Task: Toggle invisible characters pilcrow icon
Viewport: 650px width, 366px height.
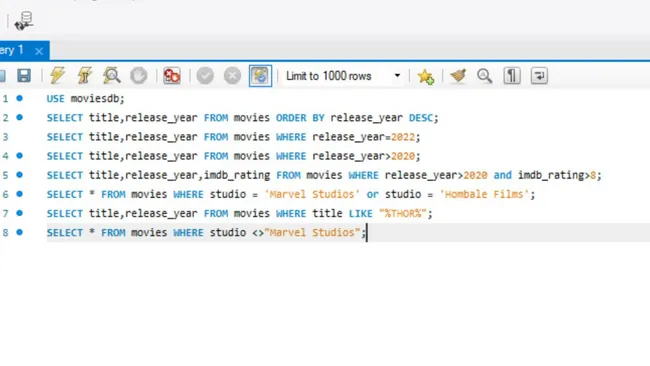Action: (x=512, y=76)
